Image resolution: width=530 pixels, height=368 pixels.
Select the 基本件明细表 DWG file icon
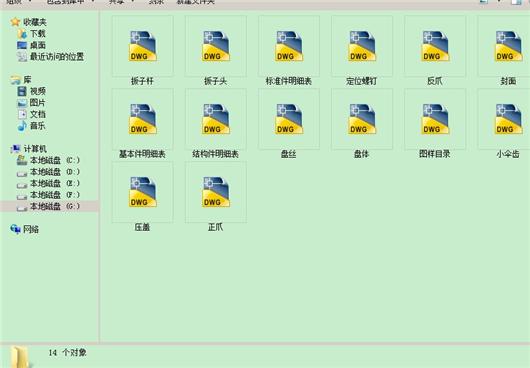click(142, 119)
